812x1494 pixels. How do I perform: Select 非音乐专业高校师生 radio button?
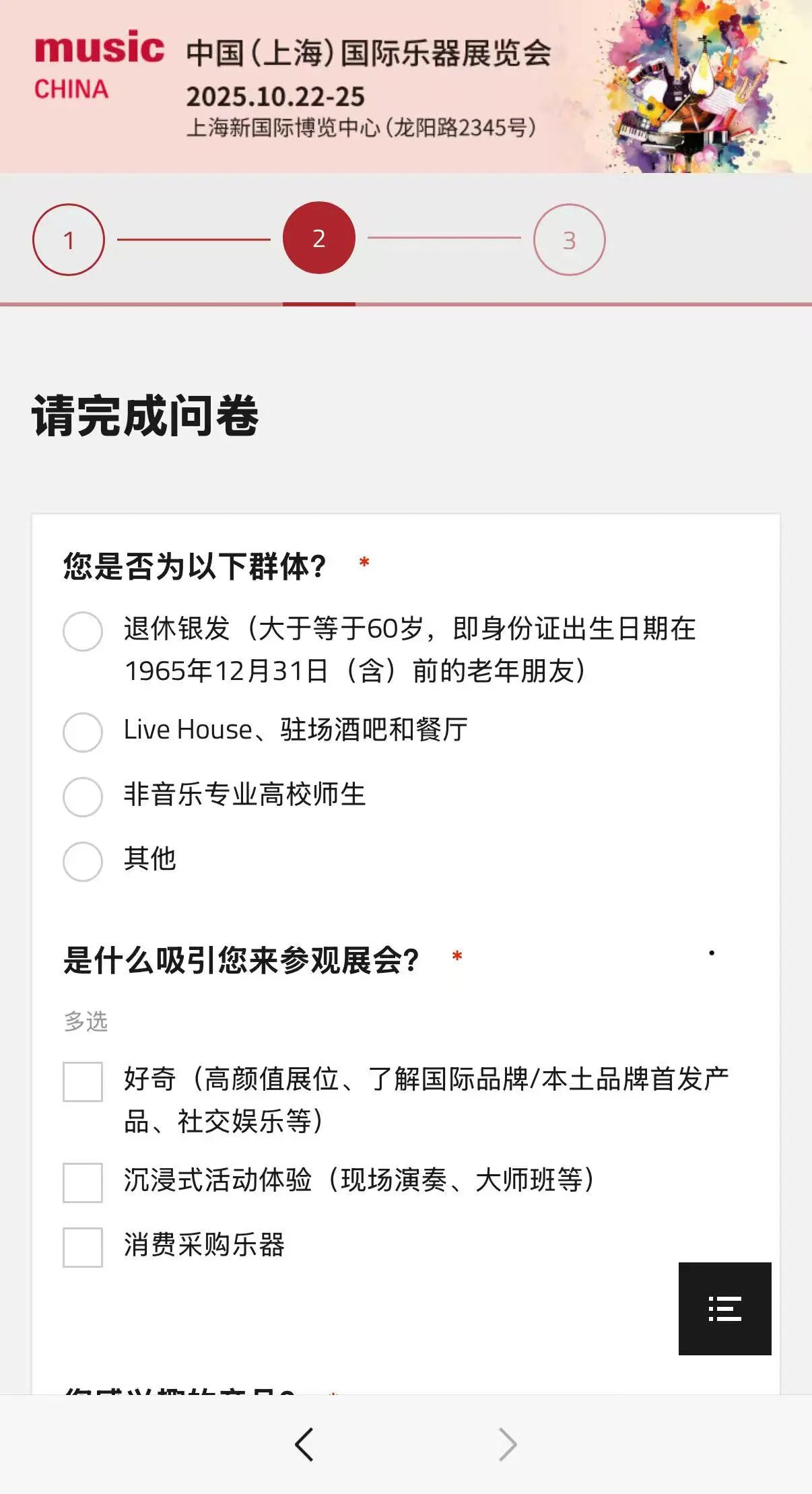pos(83,796)
